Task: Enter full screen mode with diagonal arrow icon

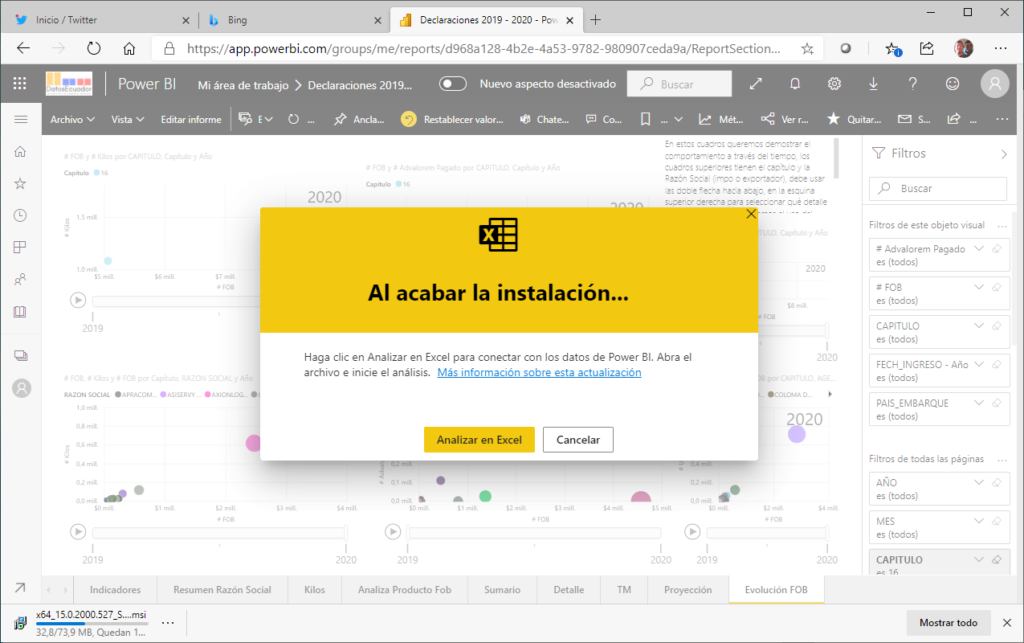Action: (756, 84)
